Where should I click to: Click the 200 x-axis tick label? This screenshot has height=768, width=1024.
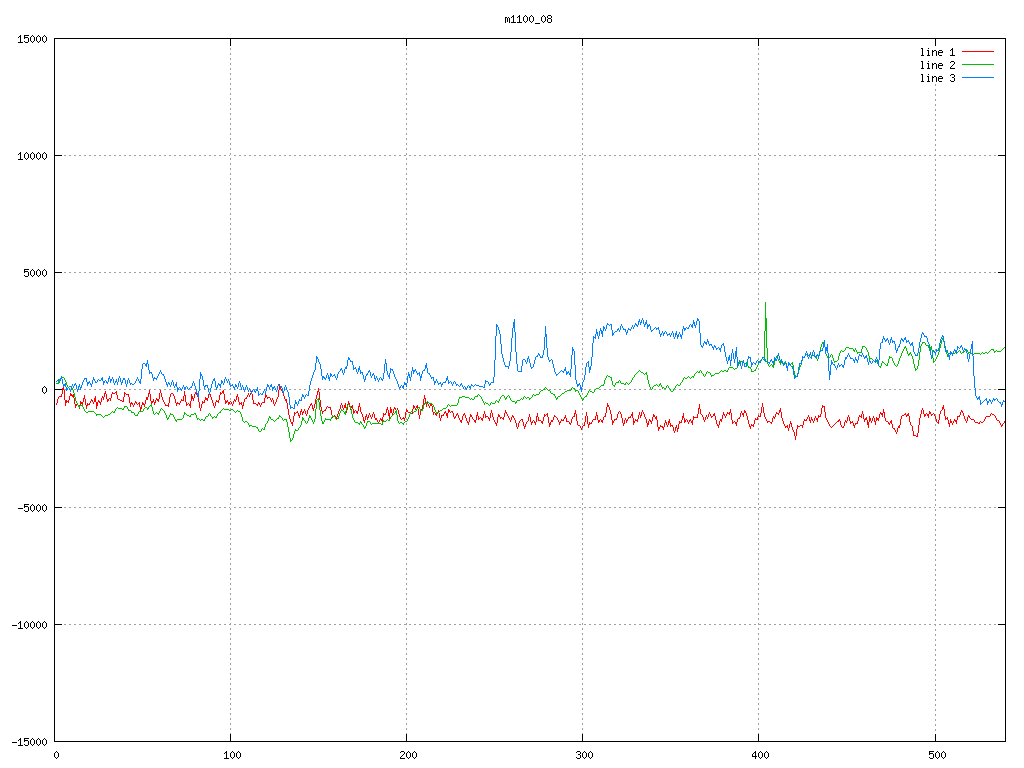tap(407, 755)
